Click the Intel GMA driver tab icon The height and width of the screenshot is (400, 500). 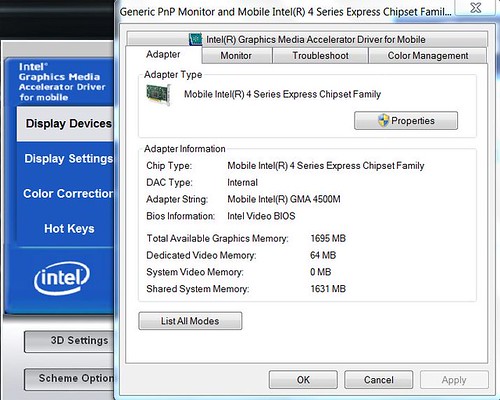tap(195, 39)
